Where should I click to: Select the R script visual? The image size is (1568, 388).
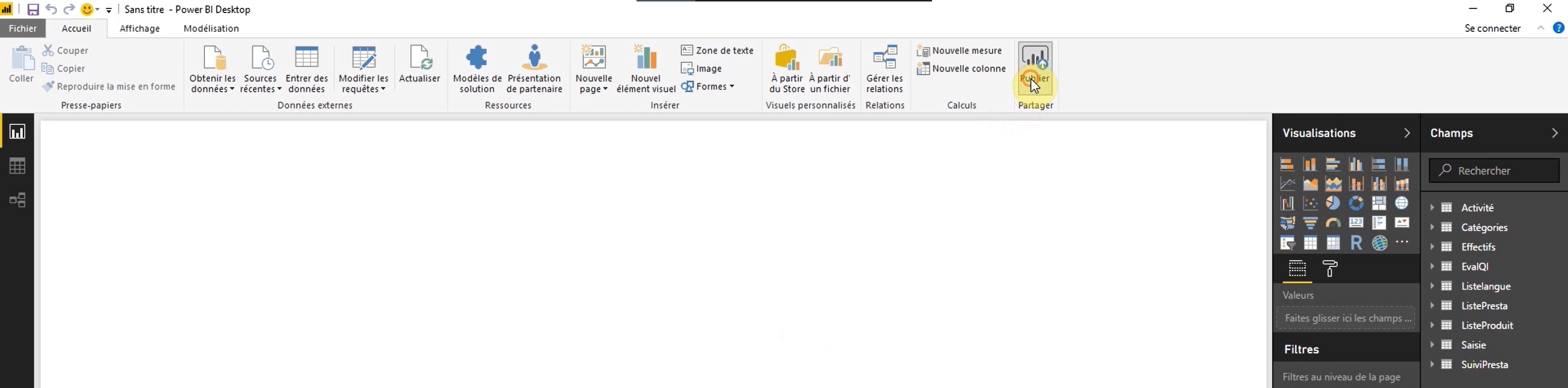[x=1356, y=243]
